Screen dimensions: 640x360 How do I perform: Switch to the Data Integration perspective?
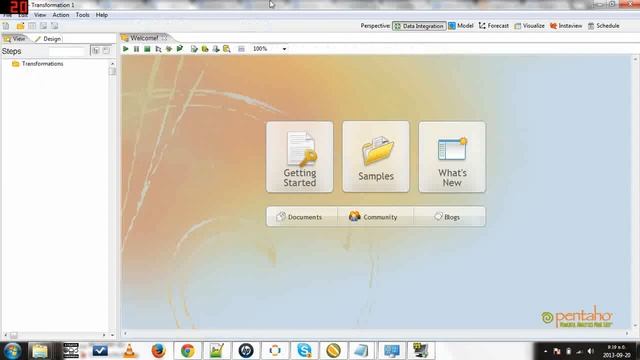coord(419,26)
